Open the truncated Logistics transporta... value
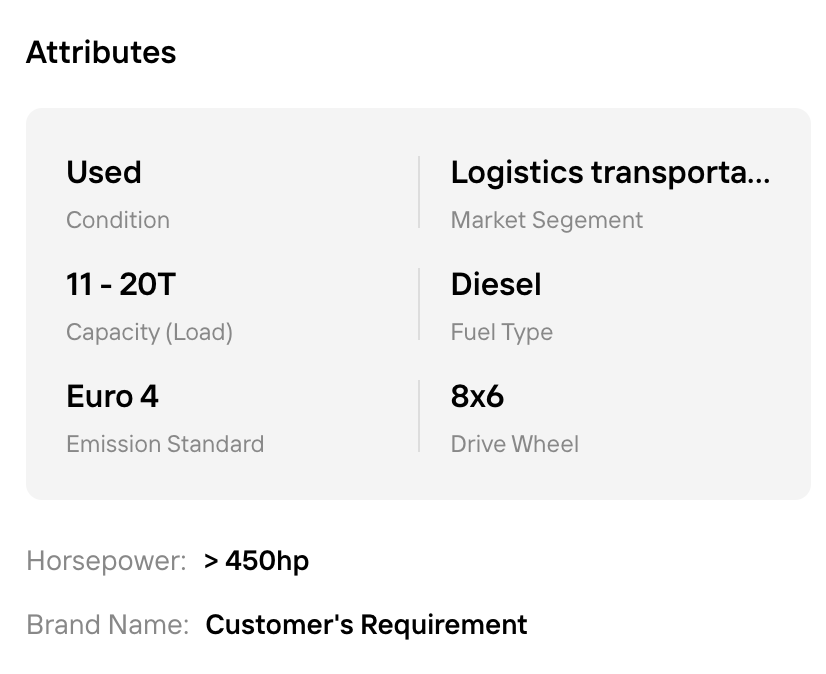Screen dimensions: 826x674 610,173
